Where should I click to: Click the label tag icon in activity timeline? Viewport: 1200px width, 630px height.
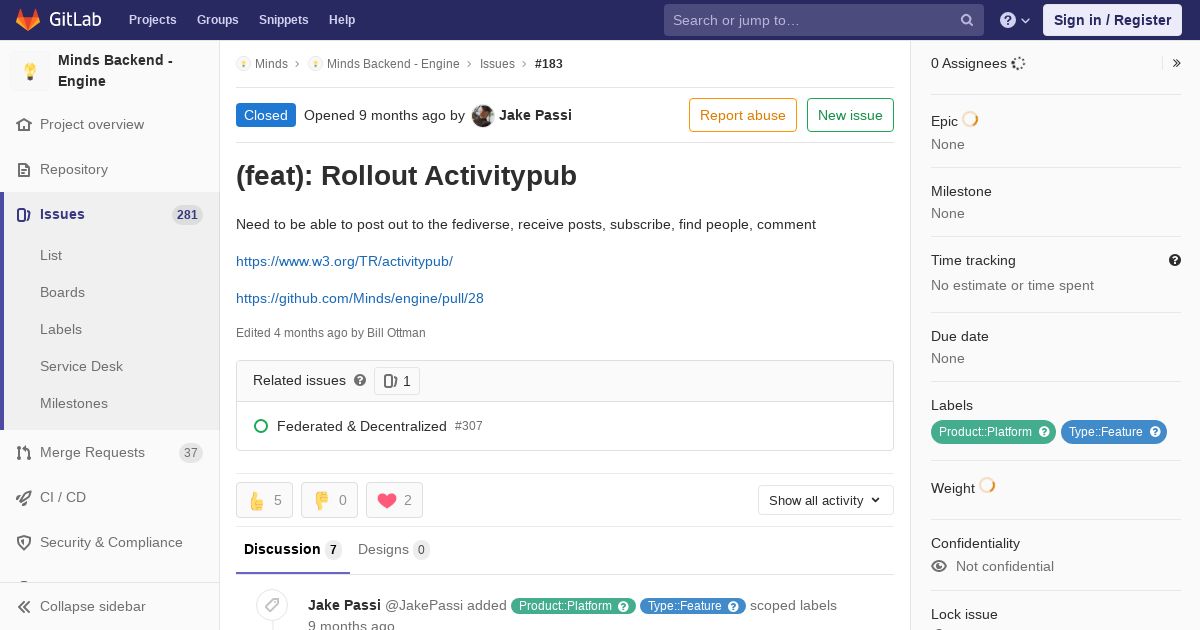point(271,605)
